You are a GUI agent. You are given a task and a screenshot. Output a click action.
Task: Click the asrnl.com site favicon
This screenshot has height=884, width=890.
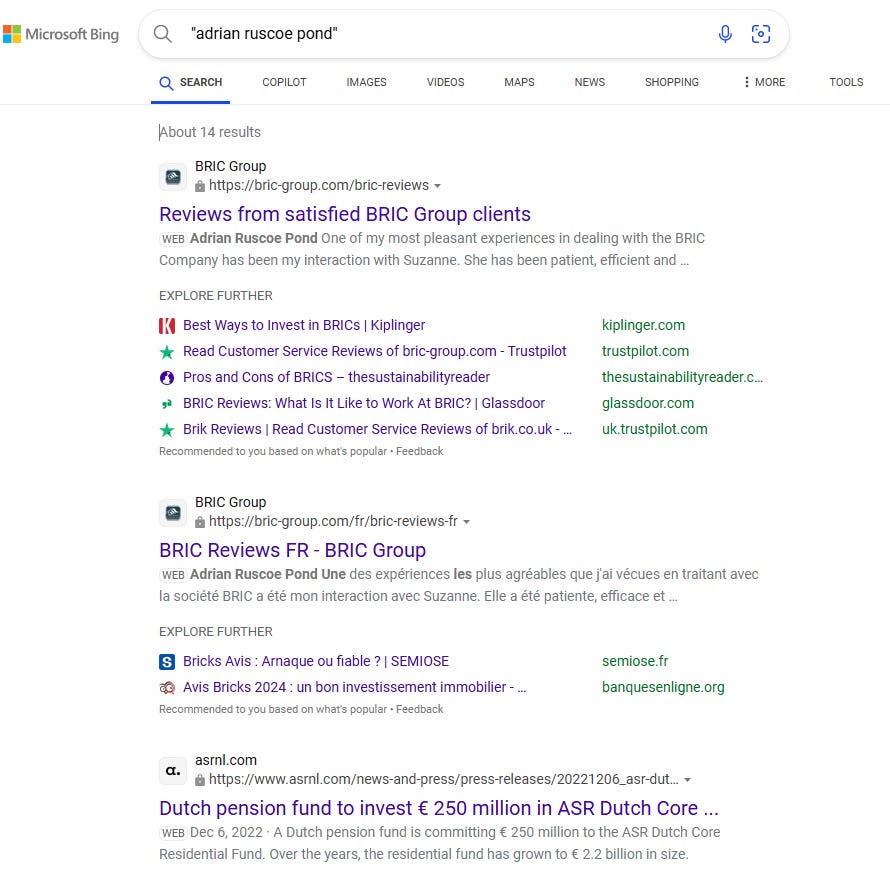(x=173, y=771)
